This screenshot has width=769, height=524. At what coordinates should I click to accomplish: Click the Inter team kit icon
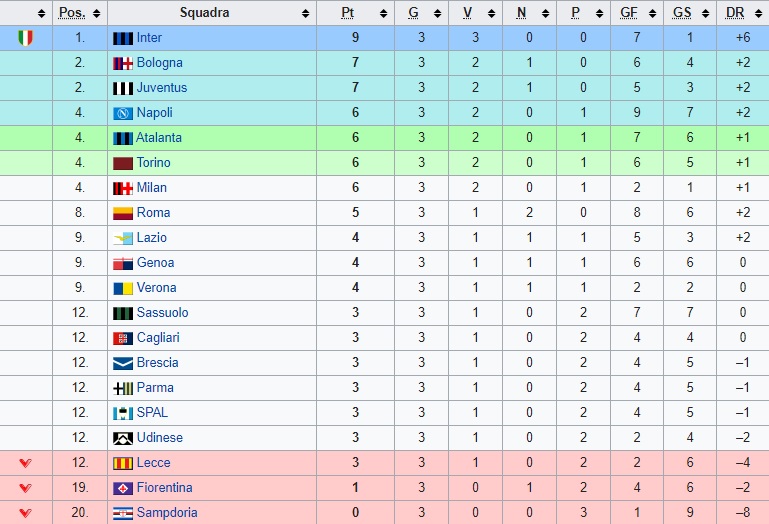[x=123, y=38]
